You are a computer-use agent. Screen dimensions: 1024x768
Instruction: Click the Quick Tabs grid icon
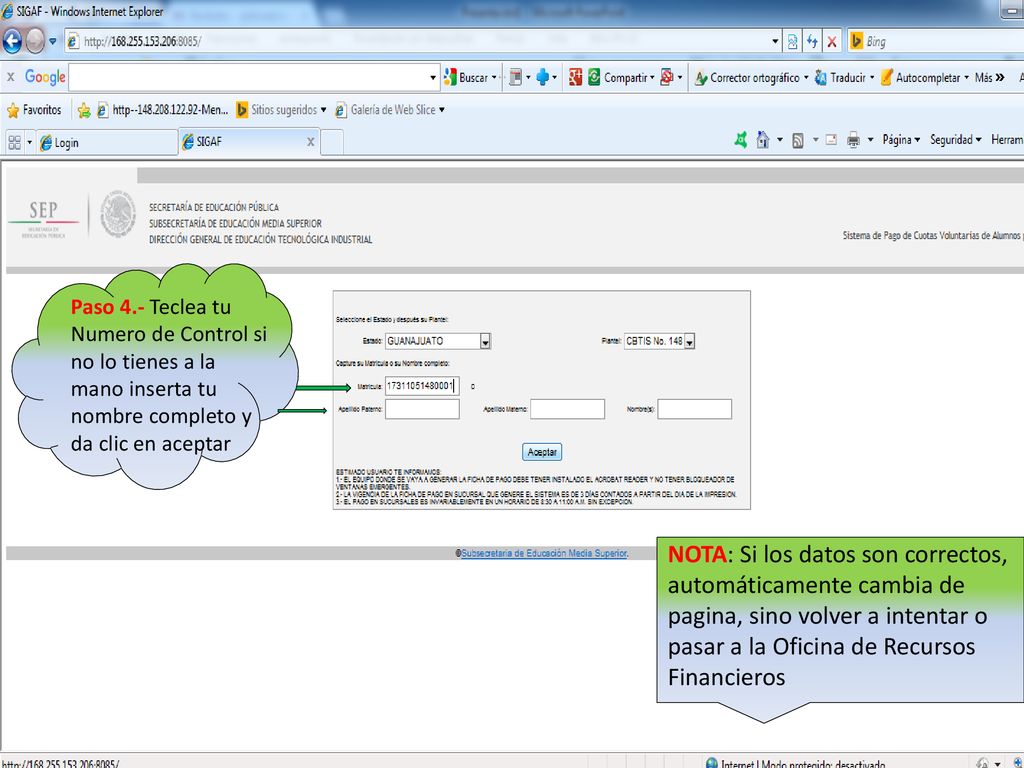[x=14, y=142]
